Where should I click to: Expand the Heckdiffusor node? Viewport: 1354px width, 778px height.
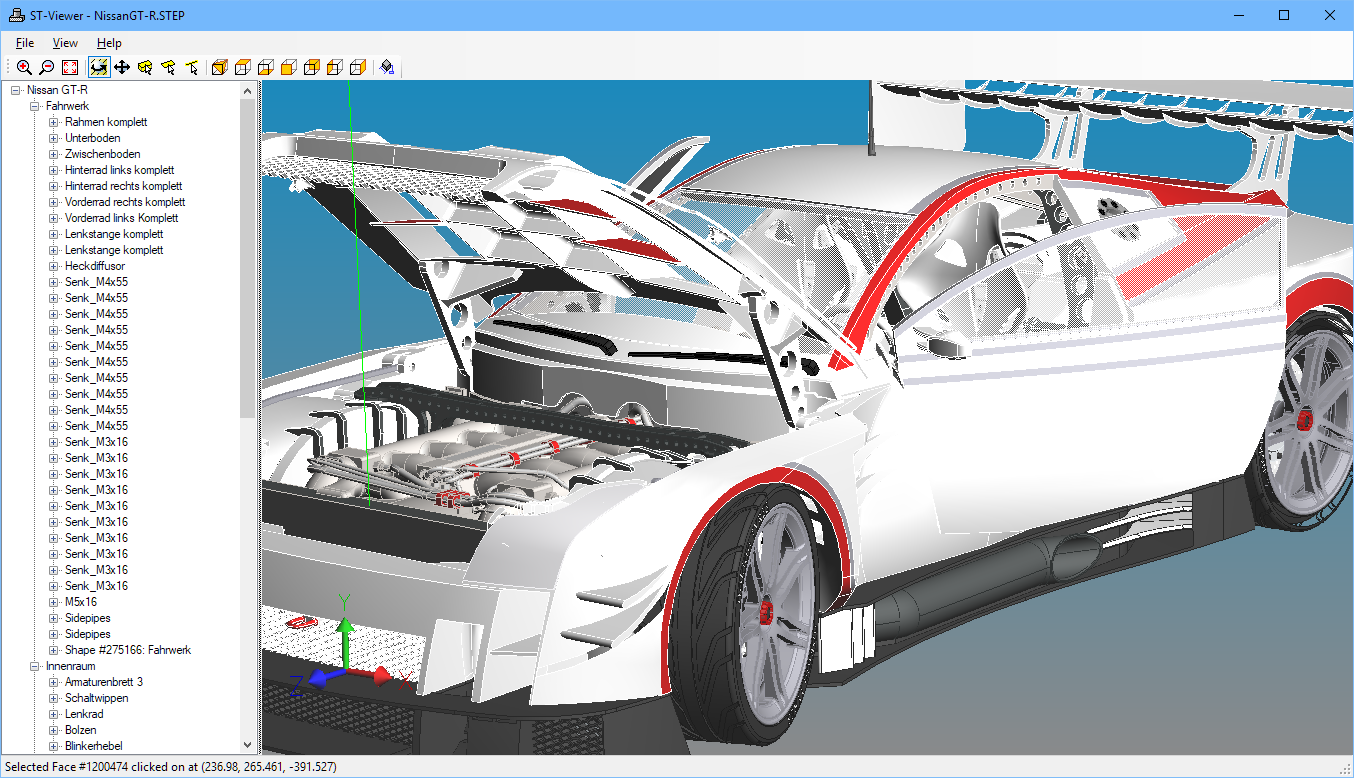click(x=54, y=266)
